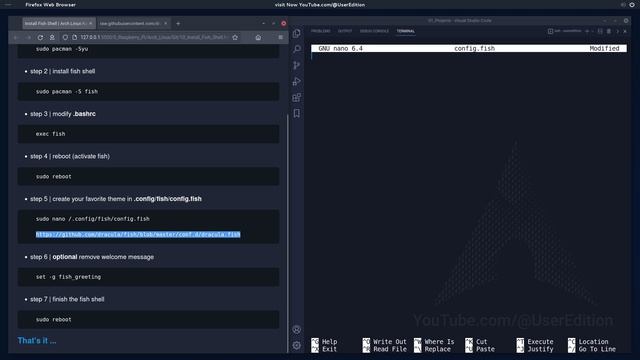Open a new Firefox tab
Viewport: 640px width, 360px height.
pyautogui.click(x=178, y=24)
